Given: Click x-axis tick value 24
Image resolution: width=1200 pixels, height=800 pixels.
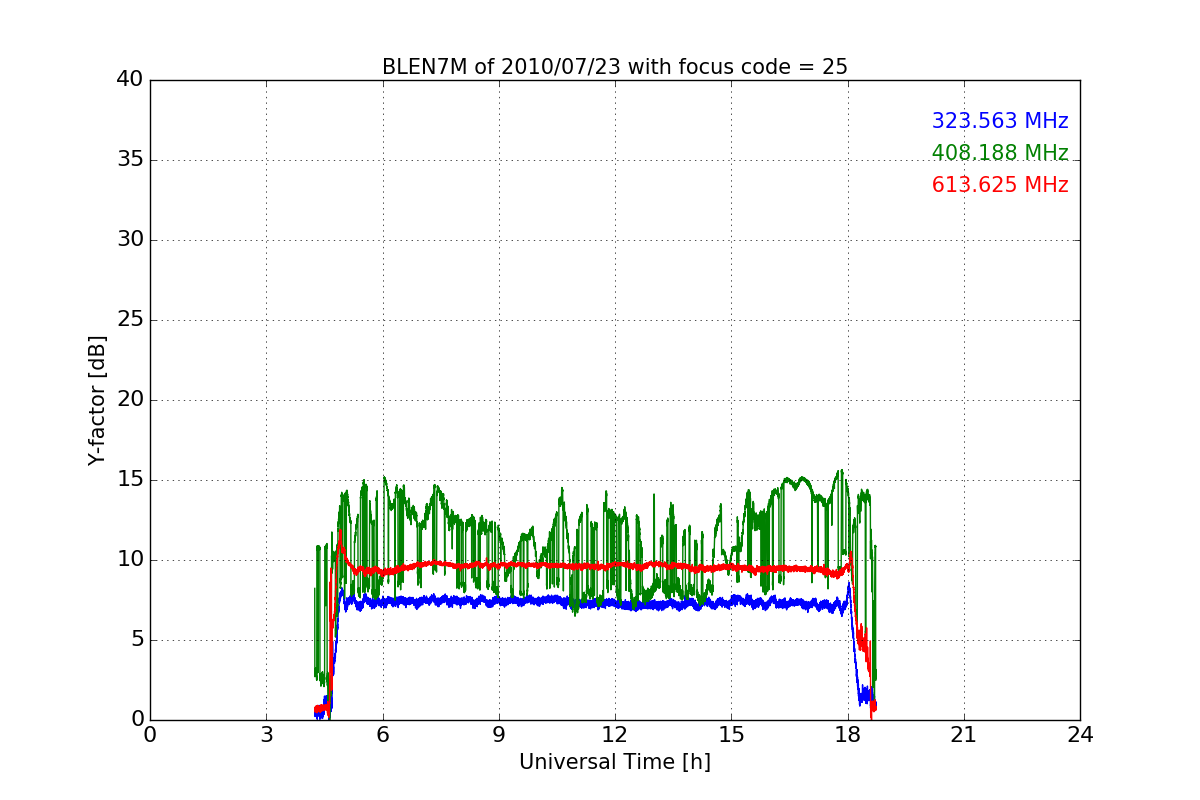Looking at the screenshot, I should (x=1080, y=735).
